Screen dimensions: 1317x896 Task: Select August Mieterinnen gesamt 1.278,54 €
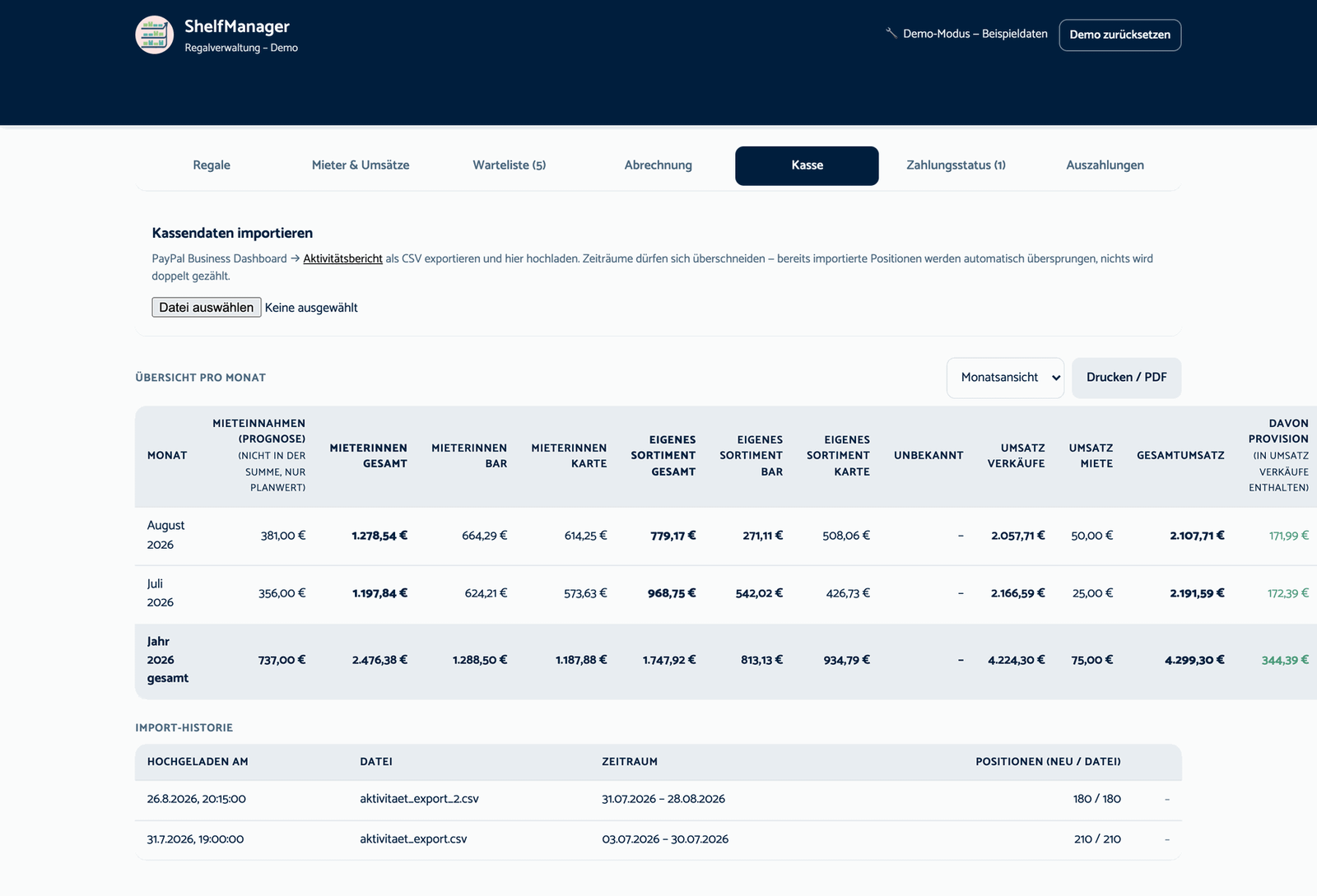pos(379,536)
